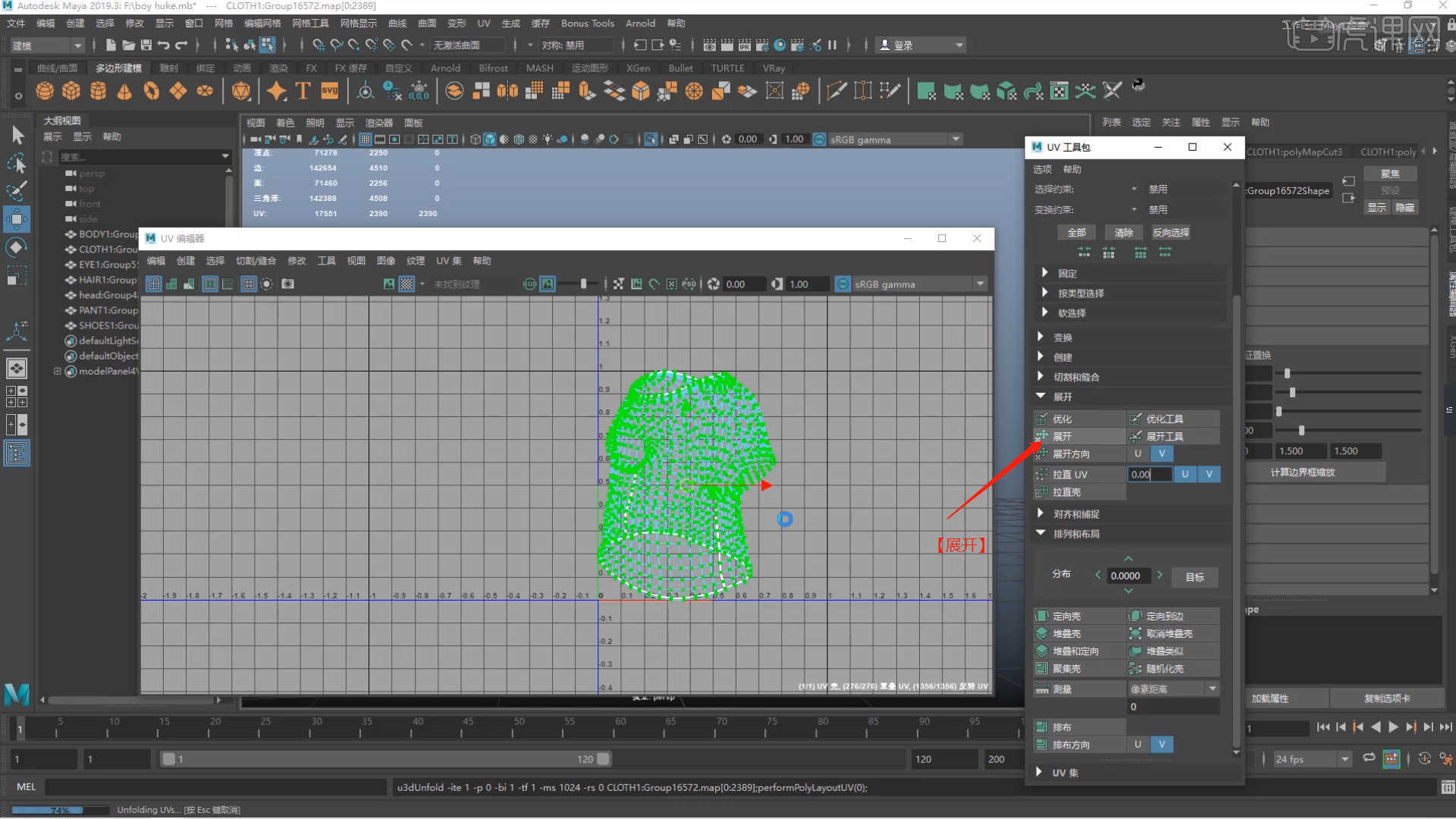The width and height of the screenshot is (1456, 819).
Task: Click UV editor snapshot camera icon
Action: tap(287, 284)
